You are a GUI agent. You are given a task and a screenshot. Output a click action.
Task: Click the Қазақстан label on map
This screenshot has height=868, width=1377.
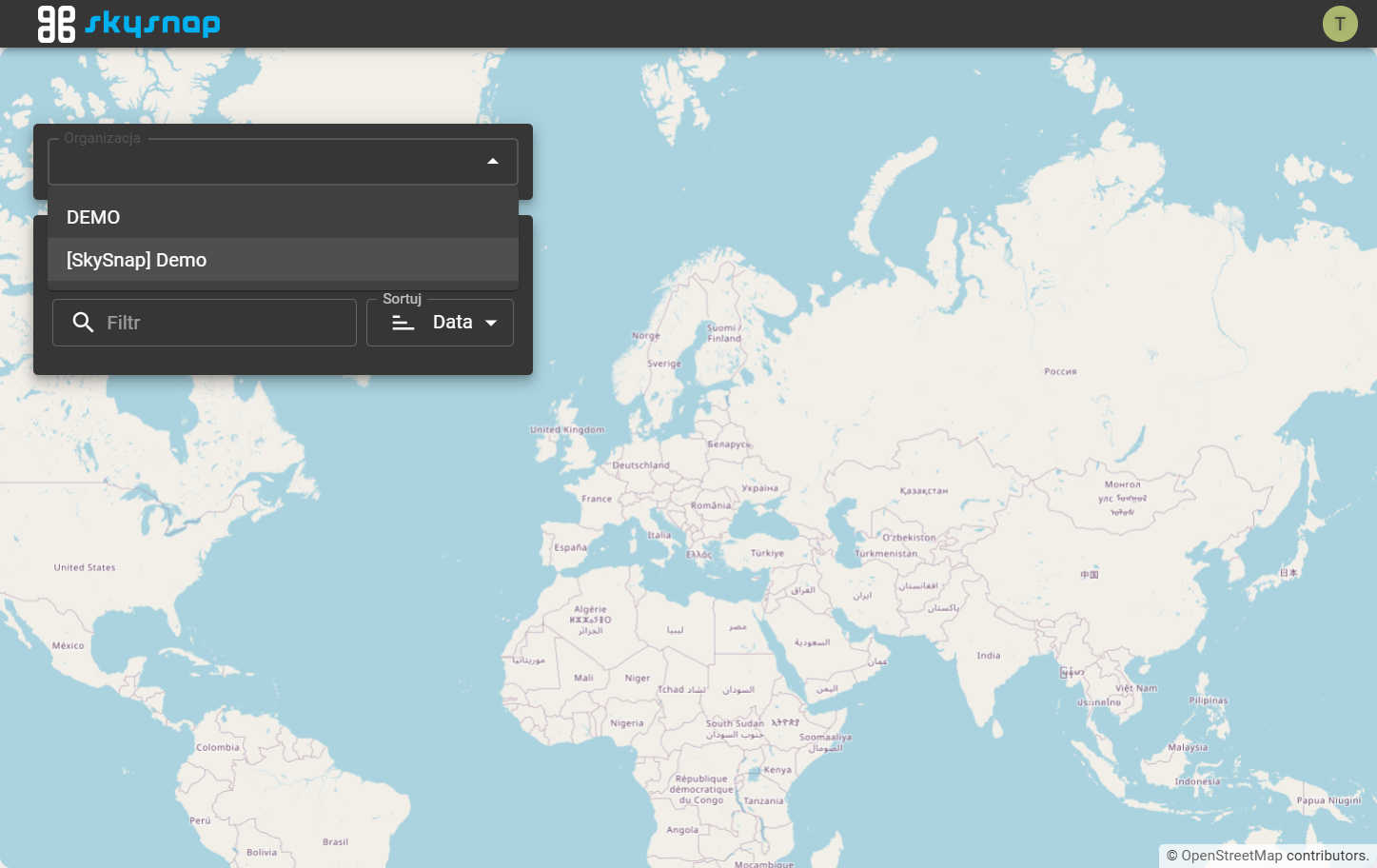point(924,491)
